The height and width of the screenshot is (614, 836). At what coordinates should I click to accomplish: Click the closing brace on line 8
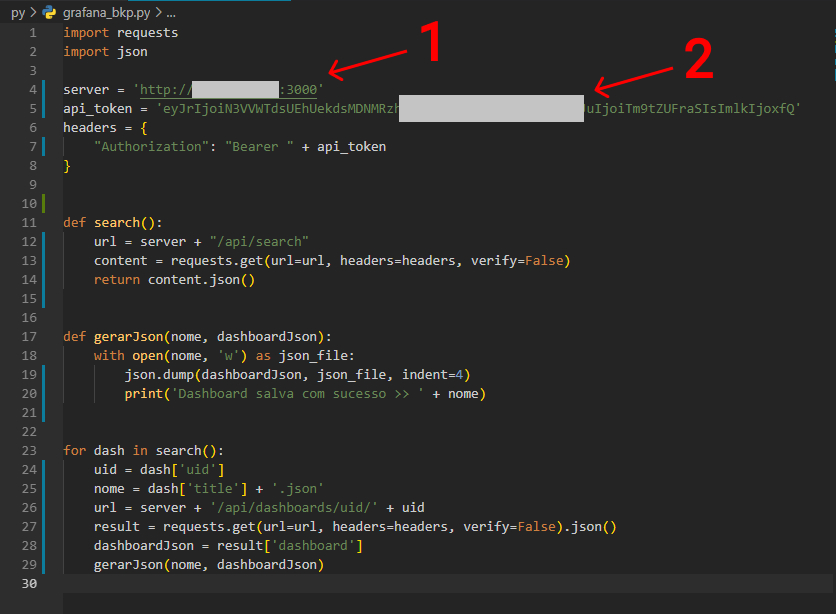67,166
